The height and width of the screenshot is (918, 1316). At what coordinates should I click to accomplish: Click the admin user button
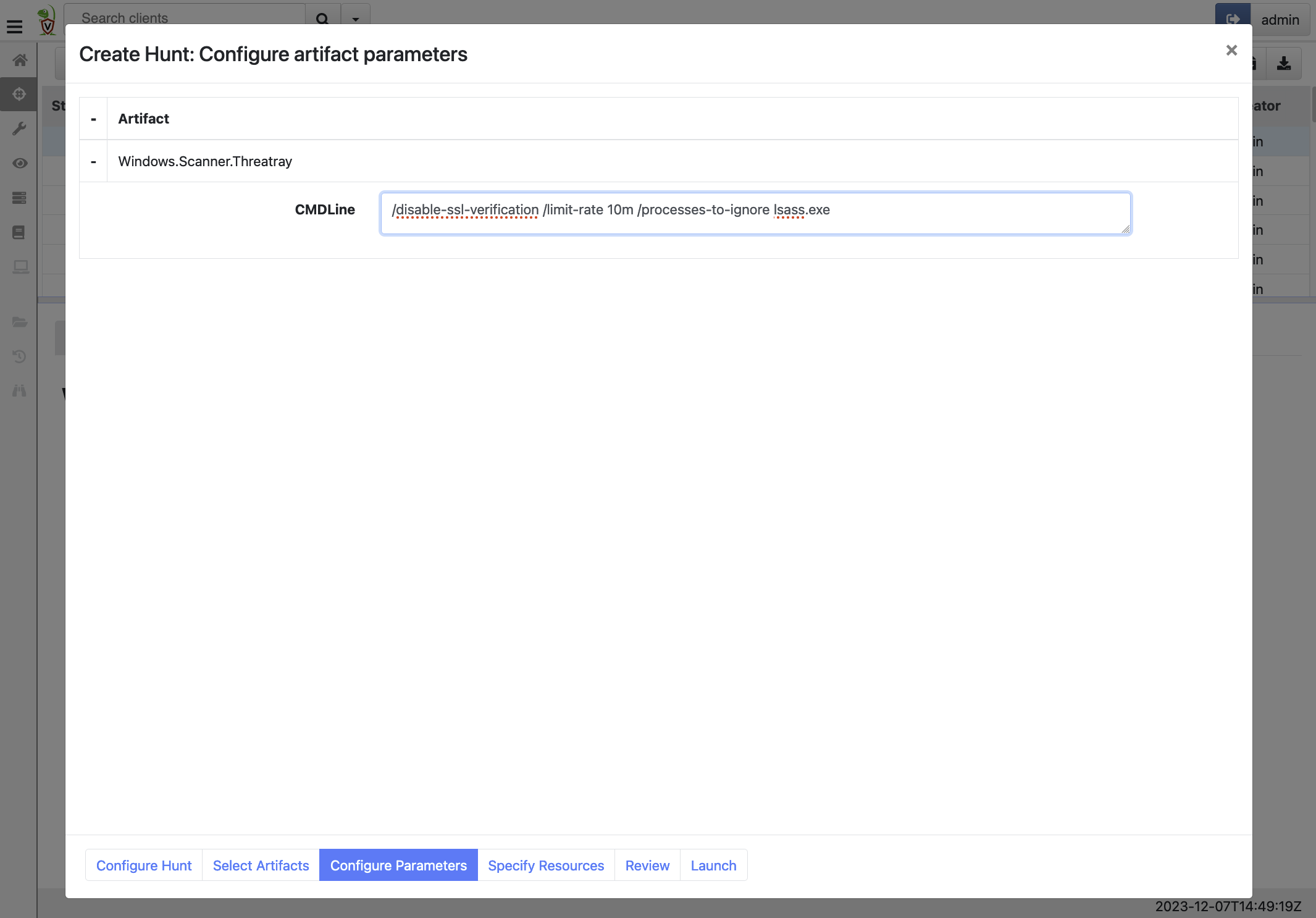coord(1280,20)
